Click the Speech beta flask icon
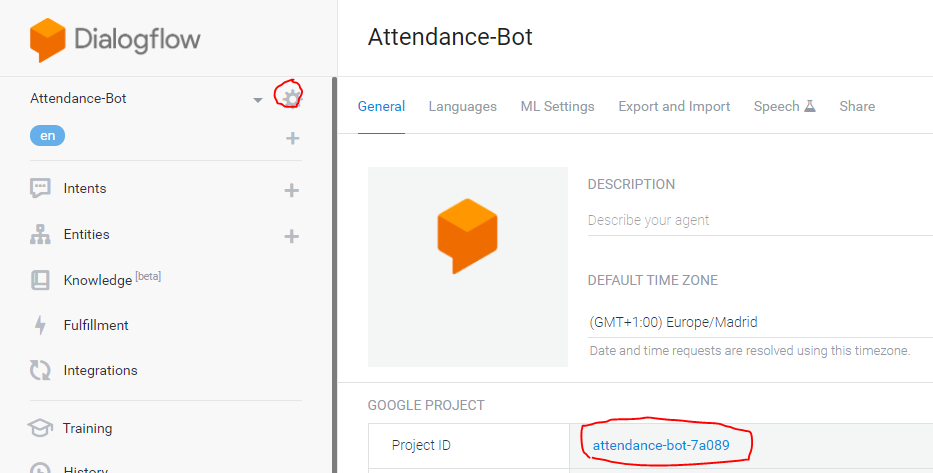 [x=810, y=106]
